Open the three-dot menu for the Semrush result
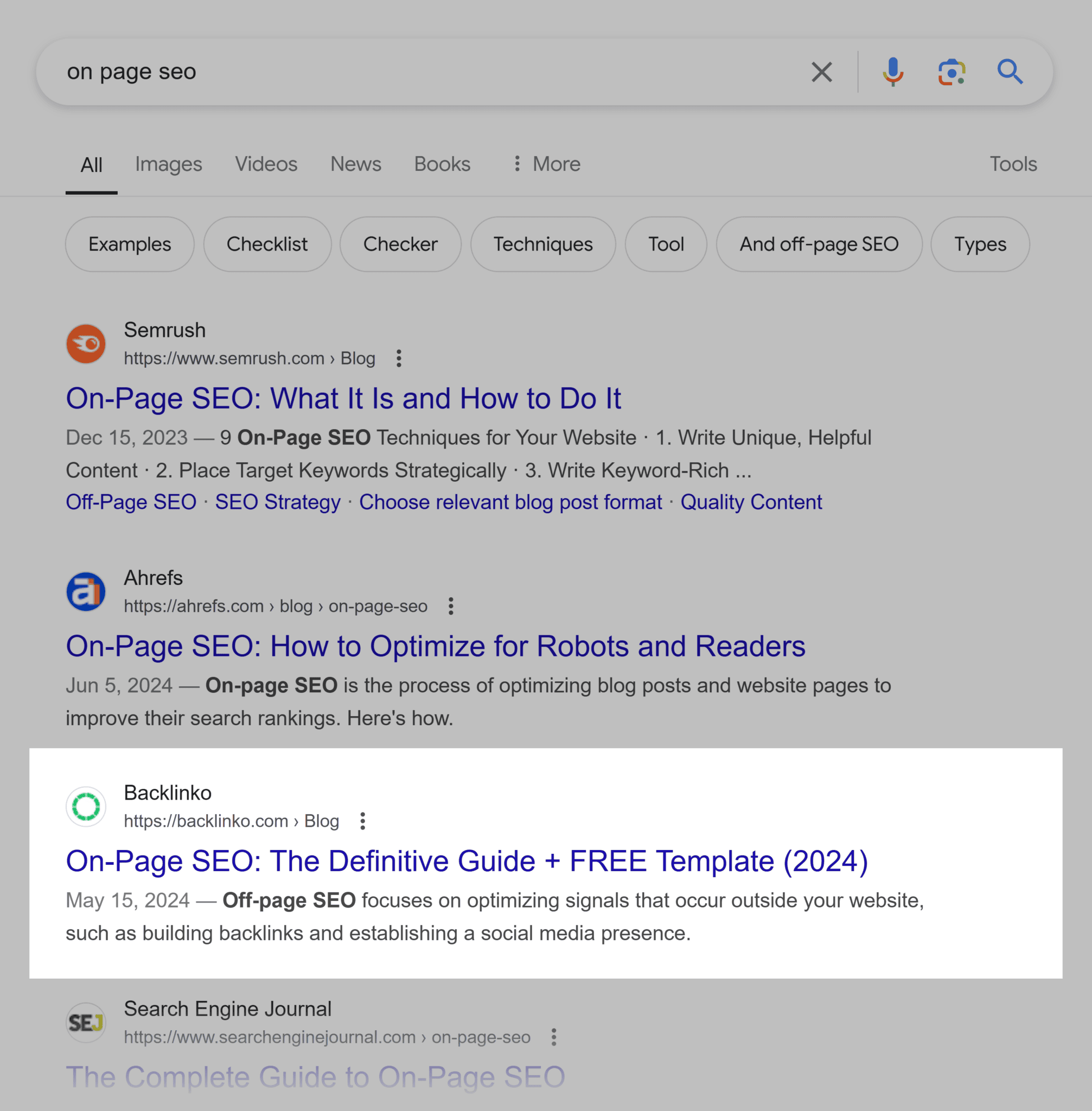 [398, 358]
